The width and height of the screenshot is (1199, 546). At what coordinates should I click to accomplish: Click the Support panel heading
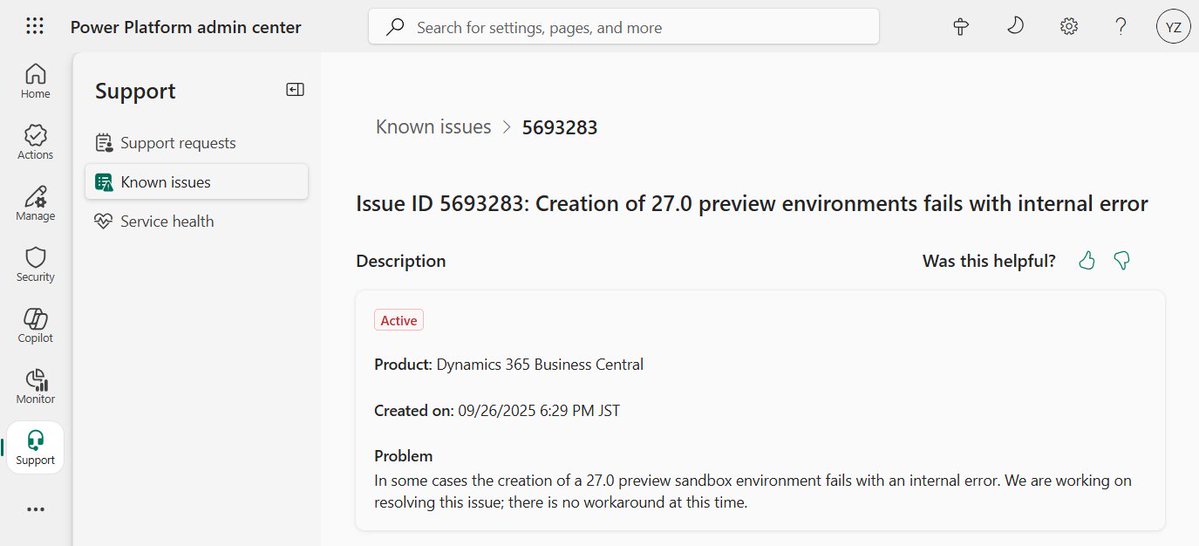(x=135, y=91)
